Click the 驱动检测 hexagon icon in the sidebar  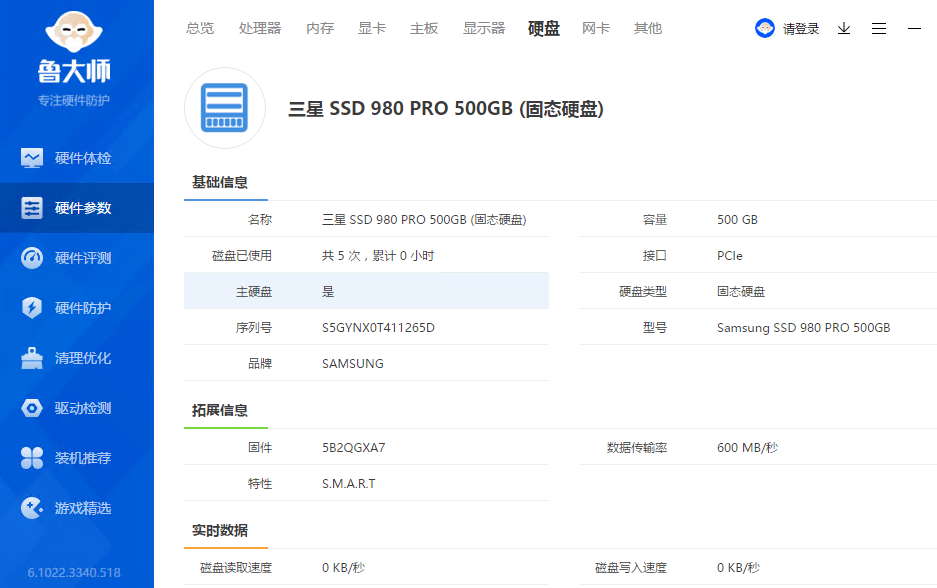32,408
